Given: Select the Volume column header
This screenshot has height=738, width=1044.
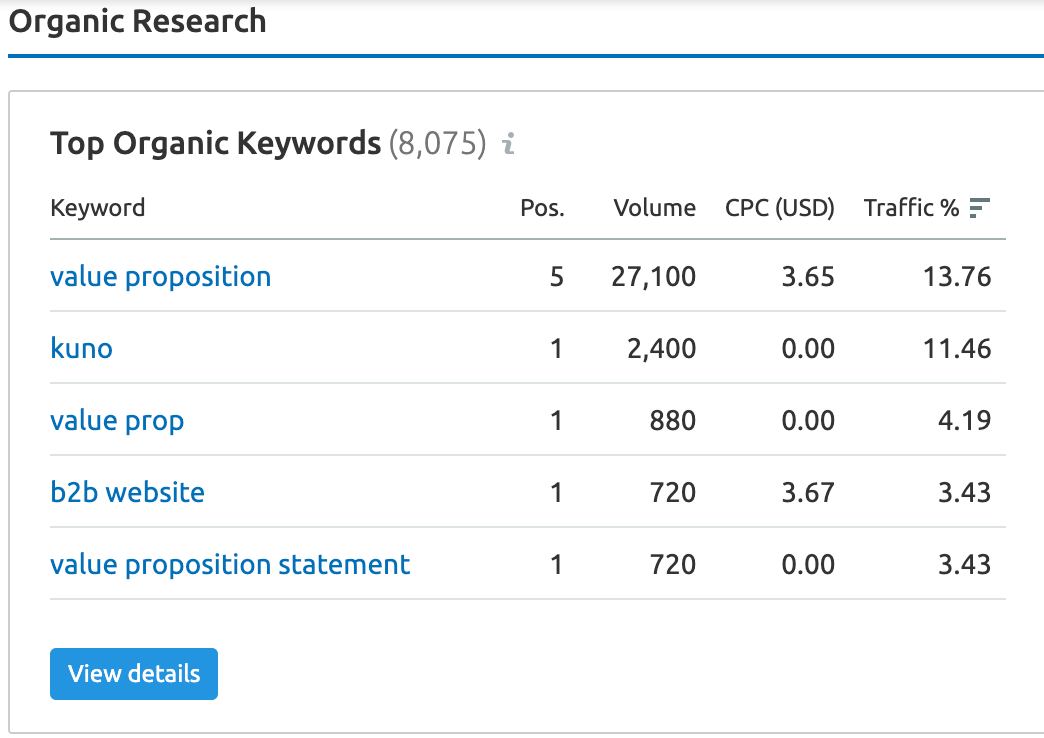Looking at the screenshot, I should click(654, 208).
